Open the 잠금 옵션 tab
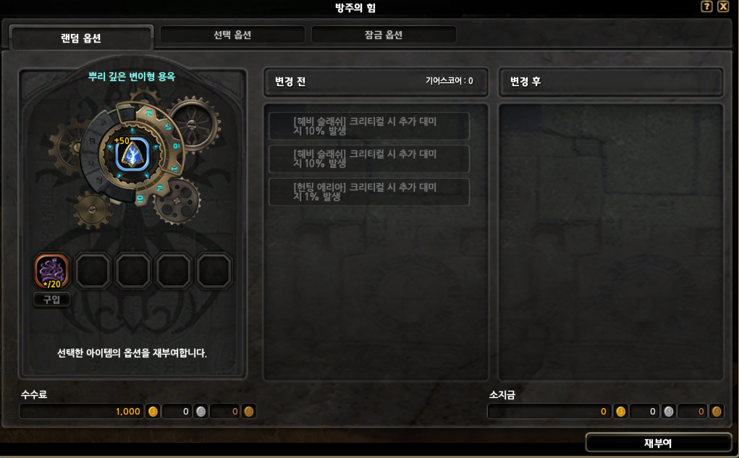The height and width of the screenshot is (458, 739). (383, 35)
